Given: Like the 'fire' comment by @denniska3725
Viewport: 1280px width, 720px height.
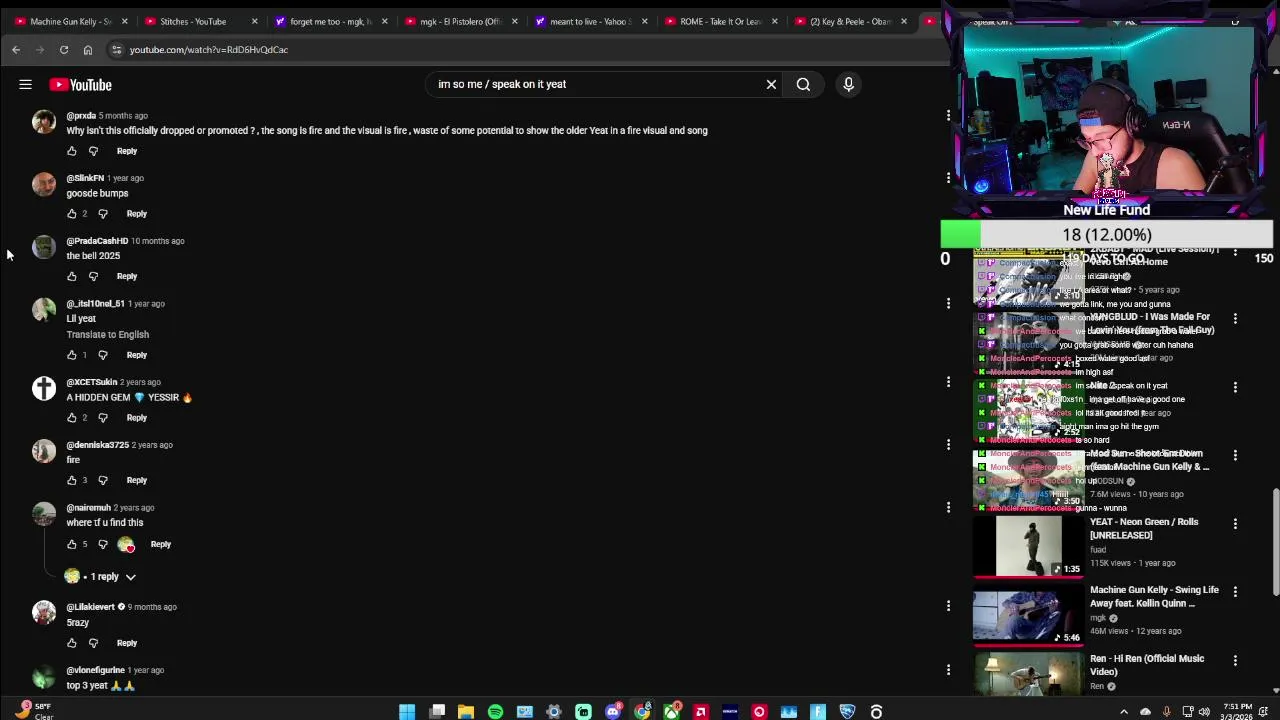Looking at the screenshot, I should click(71, 480).
